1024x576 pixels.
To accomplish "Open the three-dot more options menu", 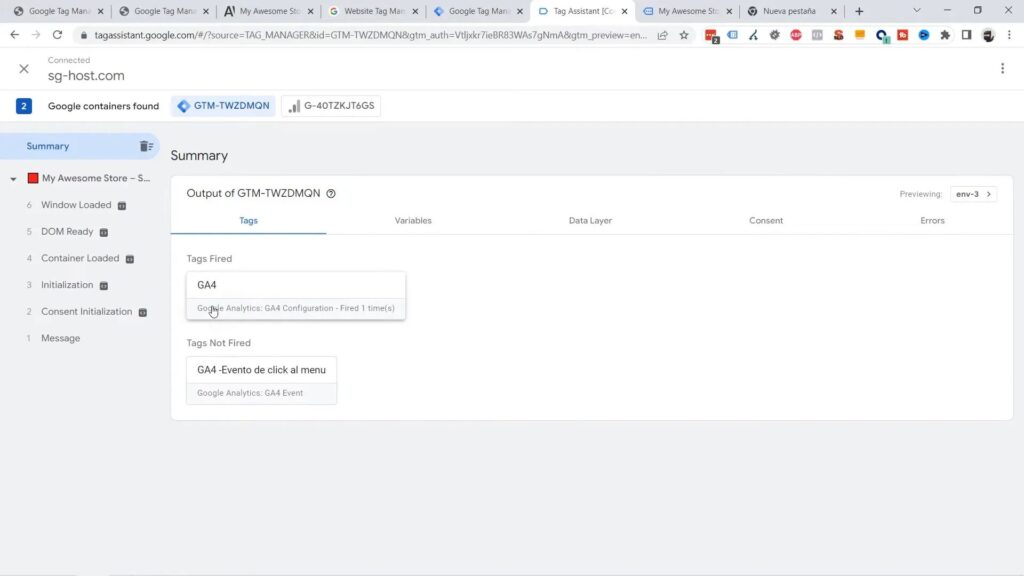I will (x=1002, y=68).
